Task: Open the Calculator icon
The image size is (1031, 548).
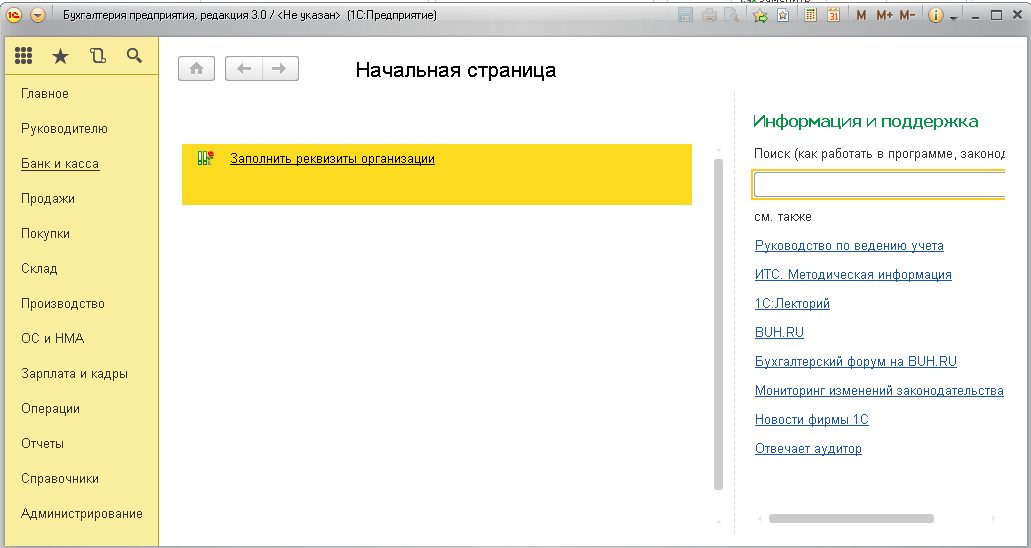Action: tap(811, 15)
